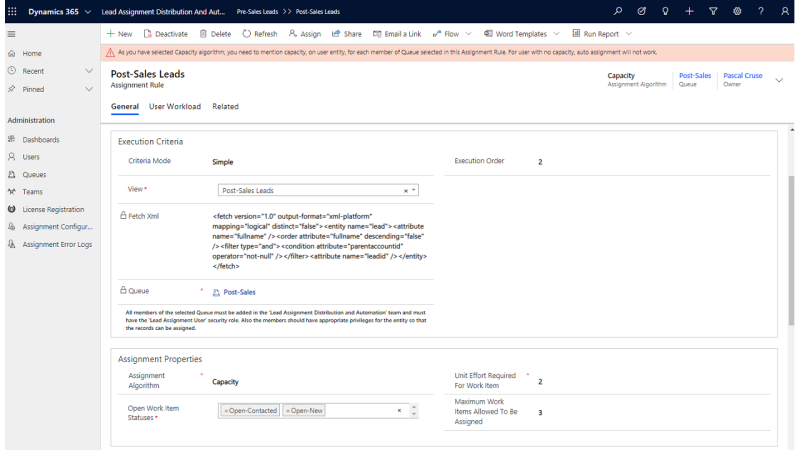Expand the header details chevron next to Owner
The height and width of the screenshot is (450, 800).
779,80
